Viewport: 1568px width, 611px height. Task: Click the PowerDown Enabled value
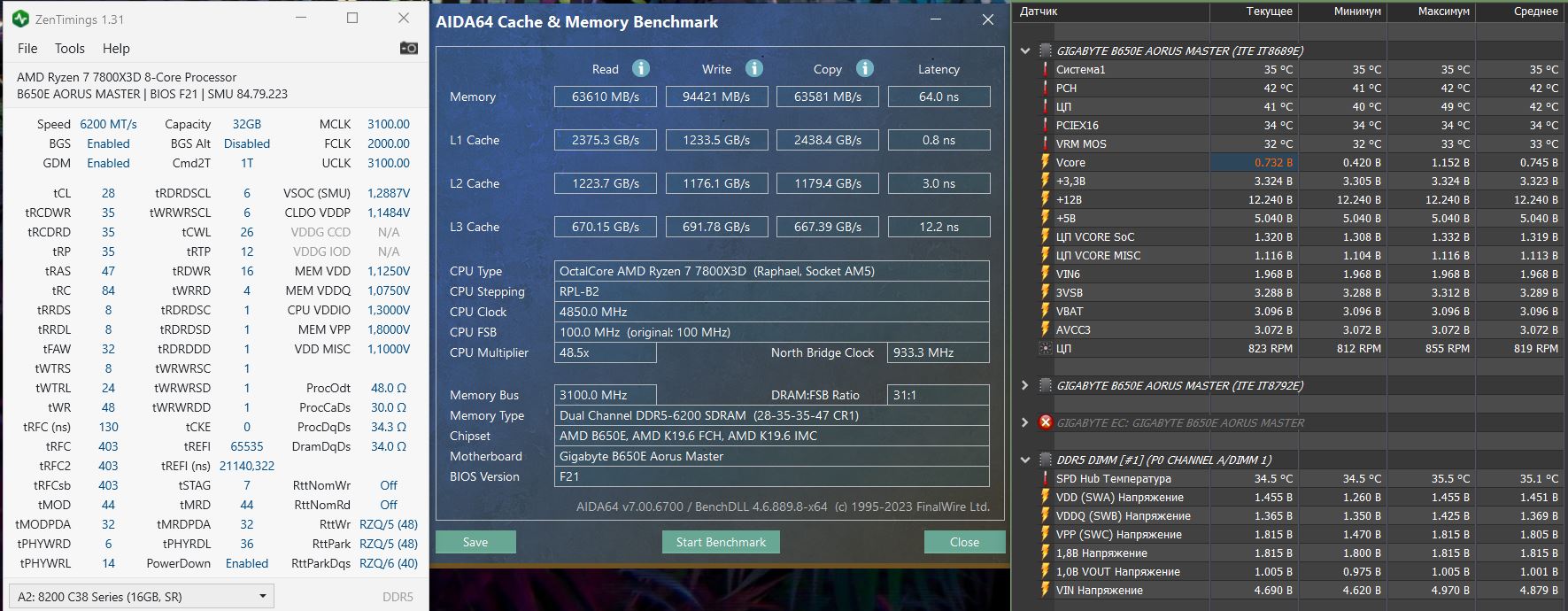246,563
